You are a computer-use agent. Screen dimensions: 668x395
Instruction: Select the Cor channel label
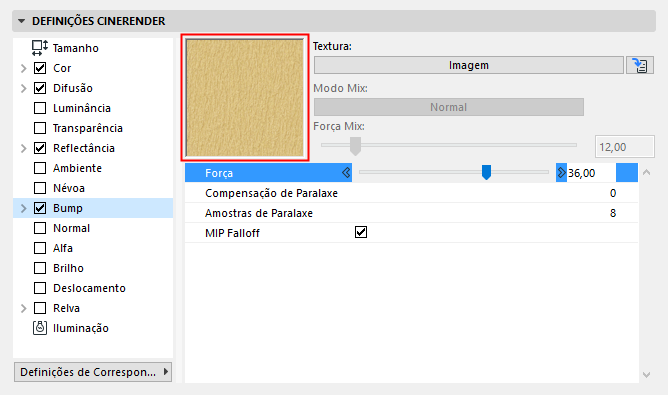pyautogui.click(x=62, y=68)
